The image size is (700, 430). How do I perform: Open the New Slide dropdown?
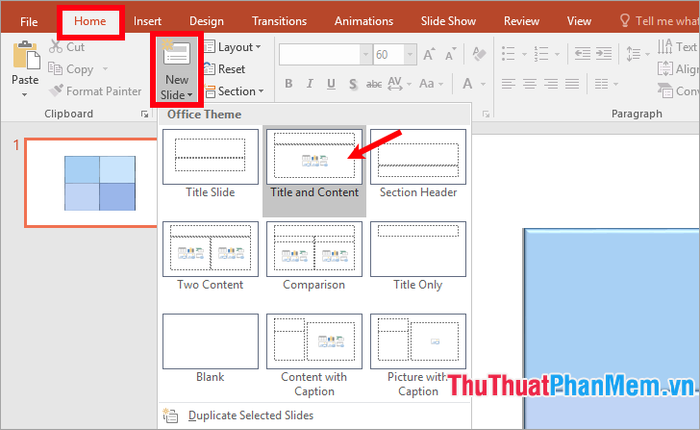click(x=175, y=94)
